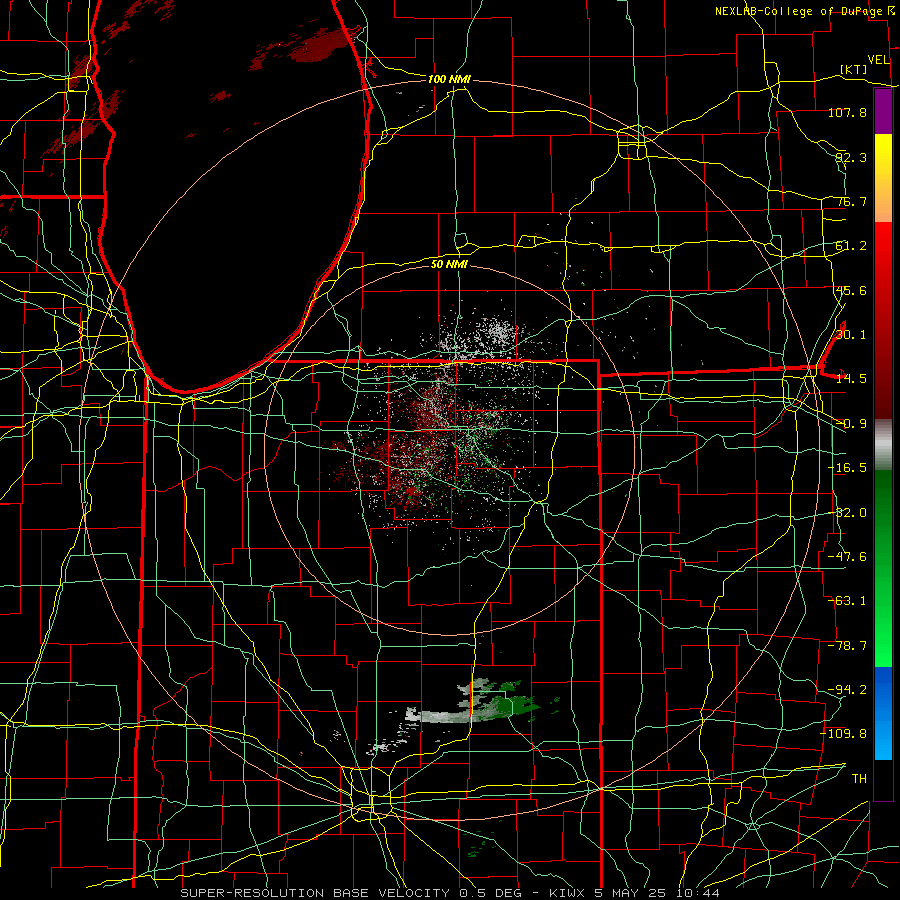This screenshot has height=900, width=900.
Task: Select the -109.8 legend value
Action: pos(844,734)
